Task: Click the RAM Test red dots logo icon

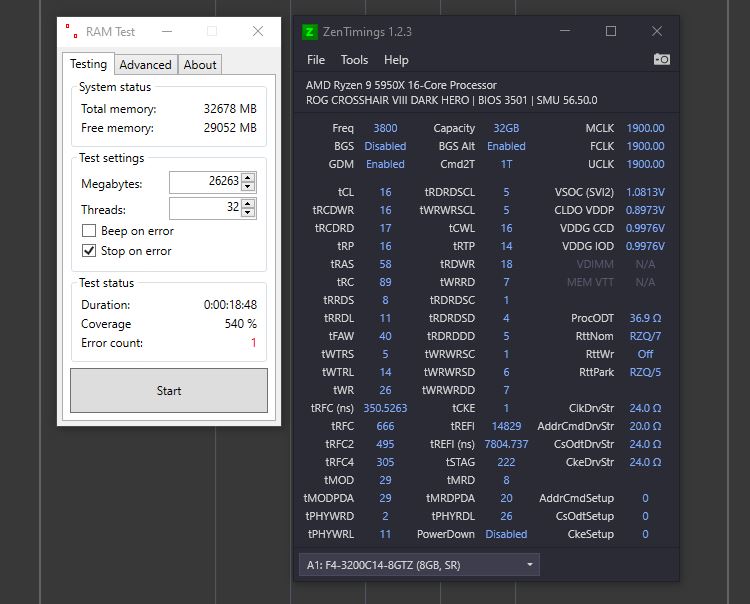Action: point(72,31)
